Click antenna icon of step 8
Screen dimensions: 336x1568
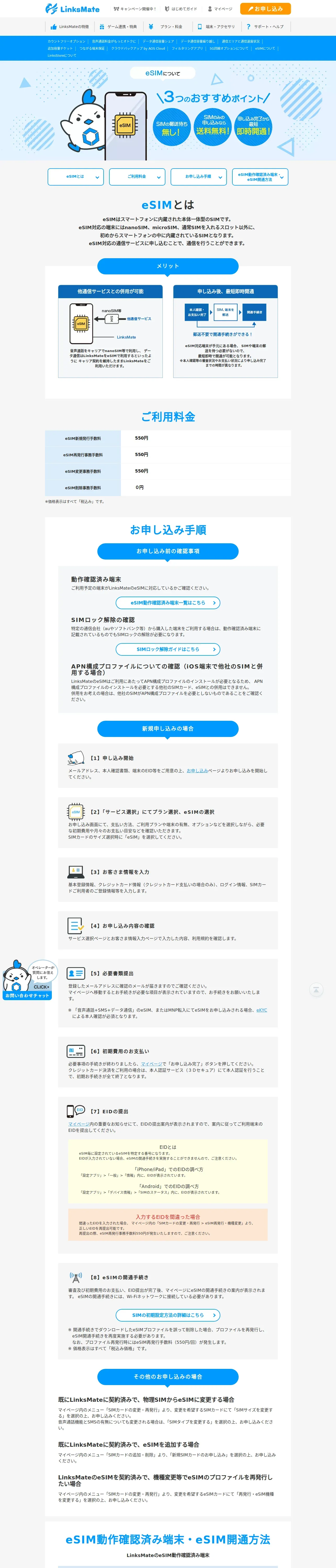pos(76,1277)
